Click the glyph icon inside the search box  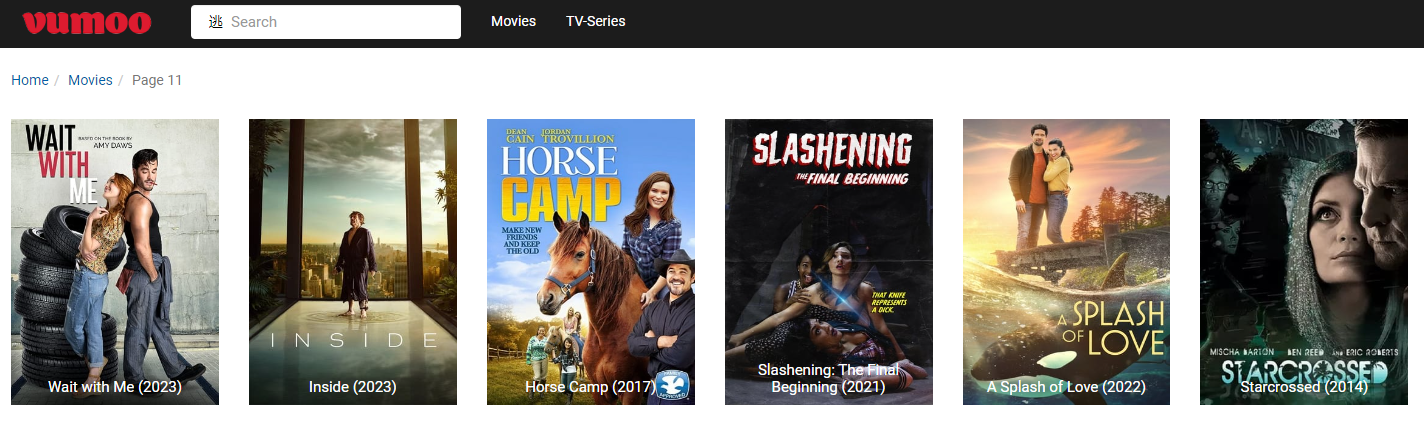(x=215, y=22)
